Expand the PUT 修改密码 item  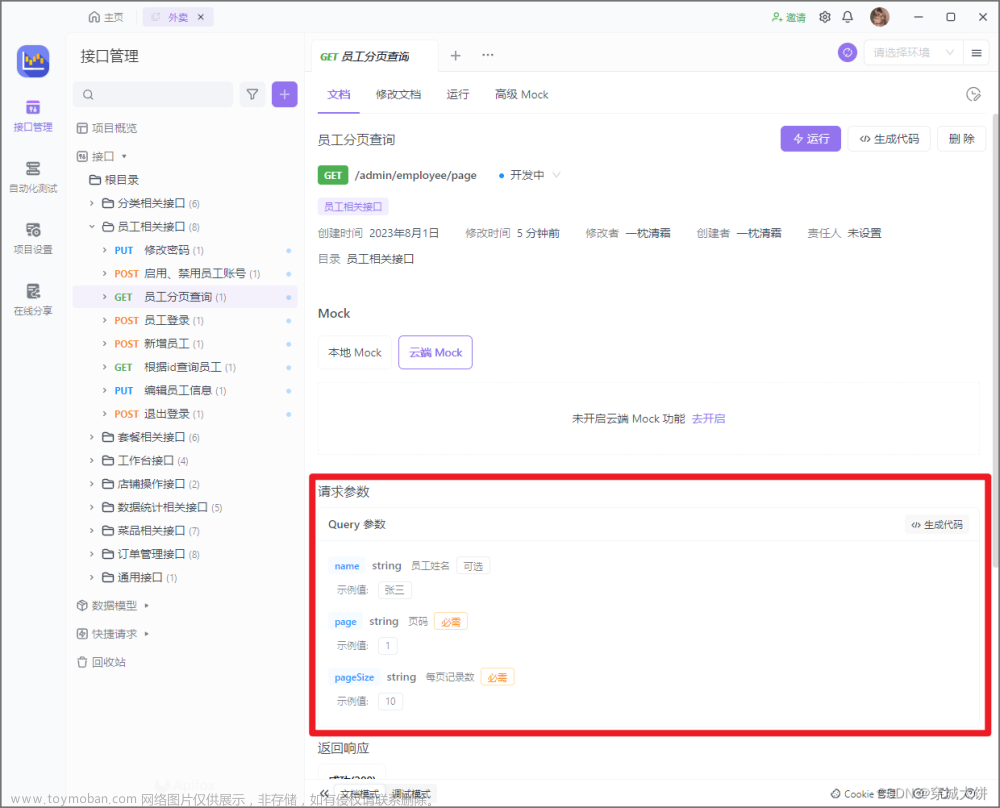pyautogui.click(x=105, y=250)
